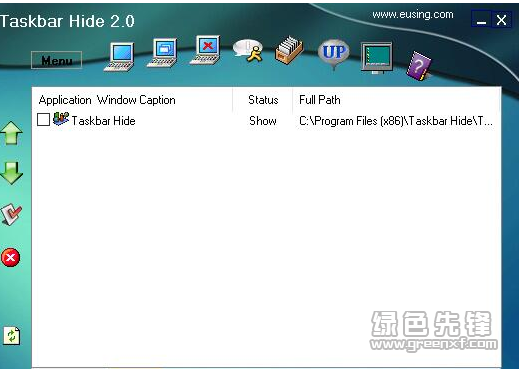Click the Status column header
The width and height of the screenshot is (519, 369).
263,100
